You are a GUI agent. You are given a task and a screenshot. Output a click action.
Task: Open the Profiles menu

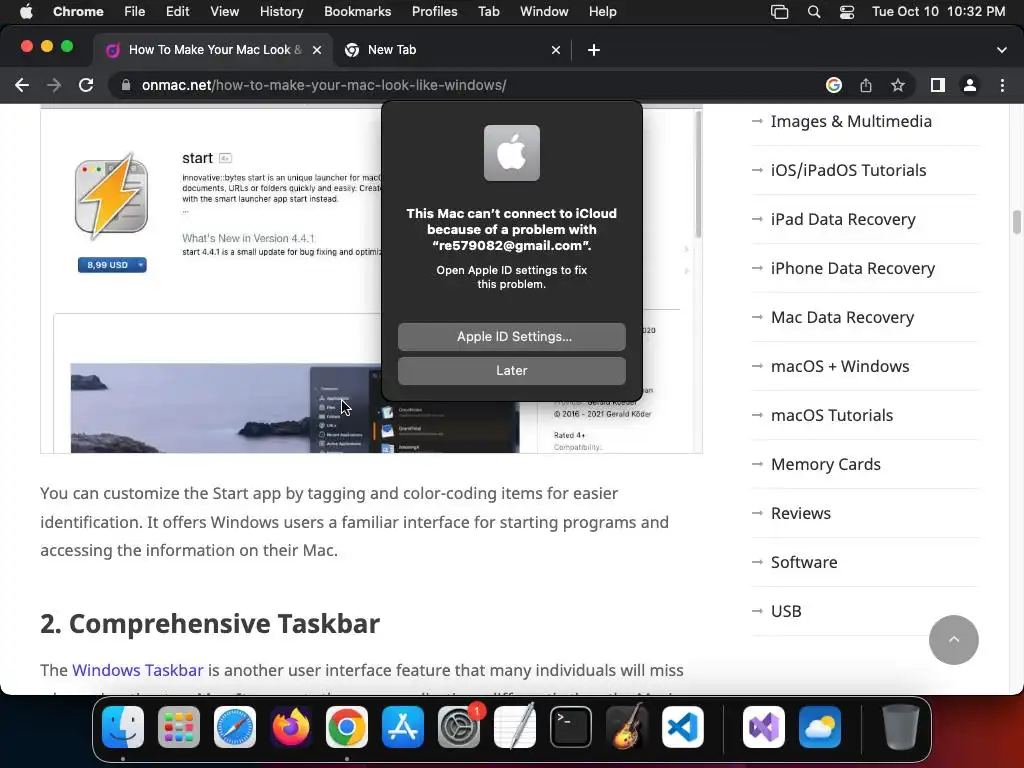[x=435, y=12]
